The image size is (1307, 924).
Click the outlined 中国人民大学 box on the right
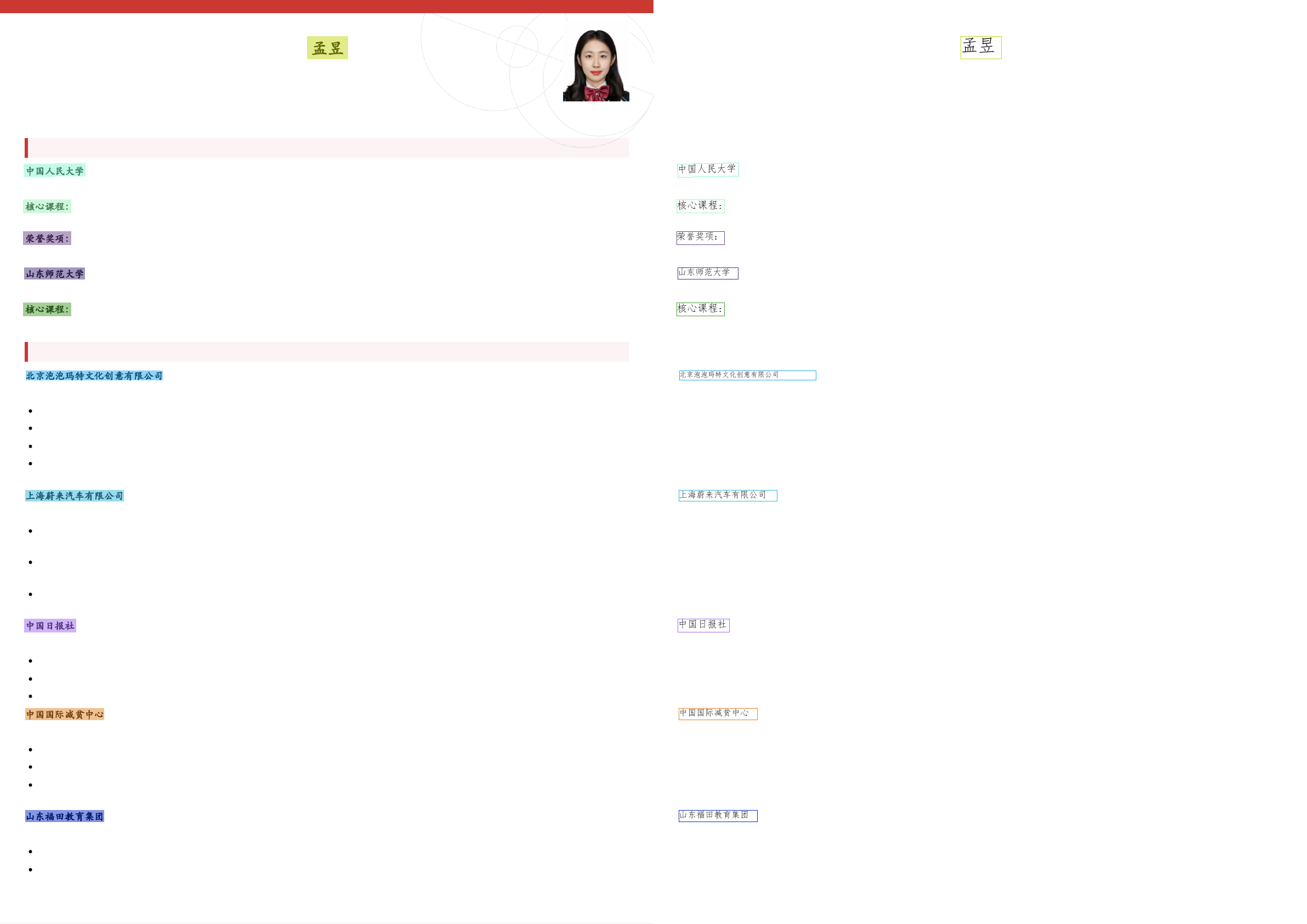click(708, 169)
